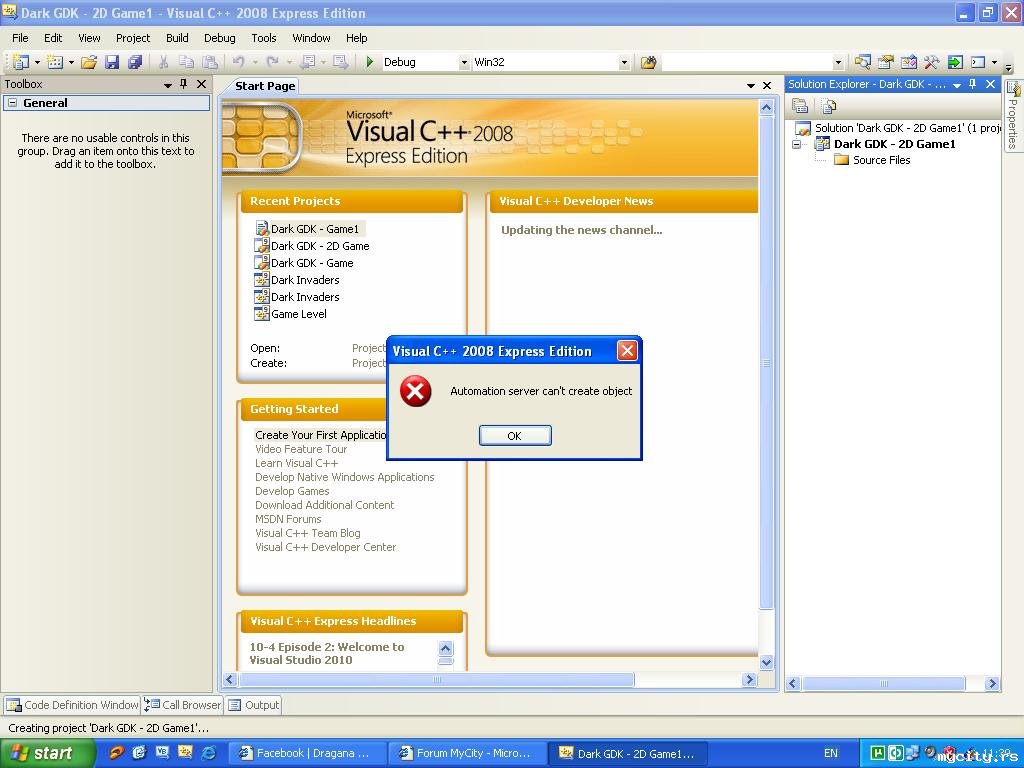Close the Toolbox panel with its X
Viewport: 1024px width, 768px height.
[x=202, y=84]
